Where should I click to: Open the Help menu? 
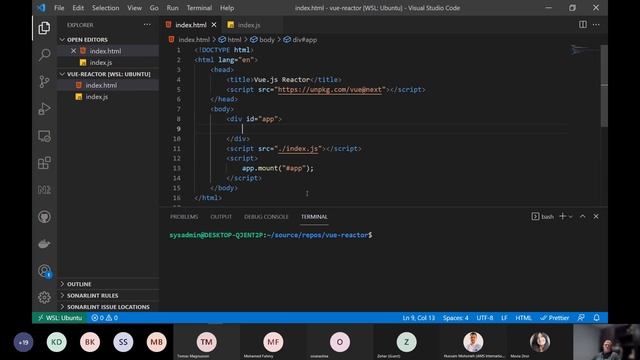pos(227,8)
